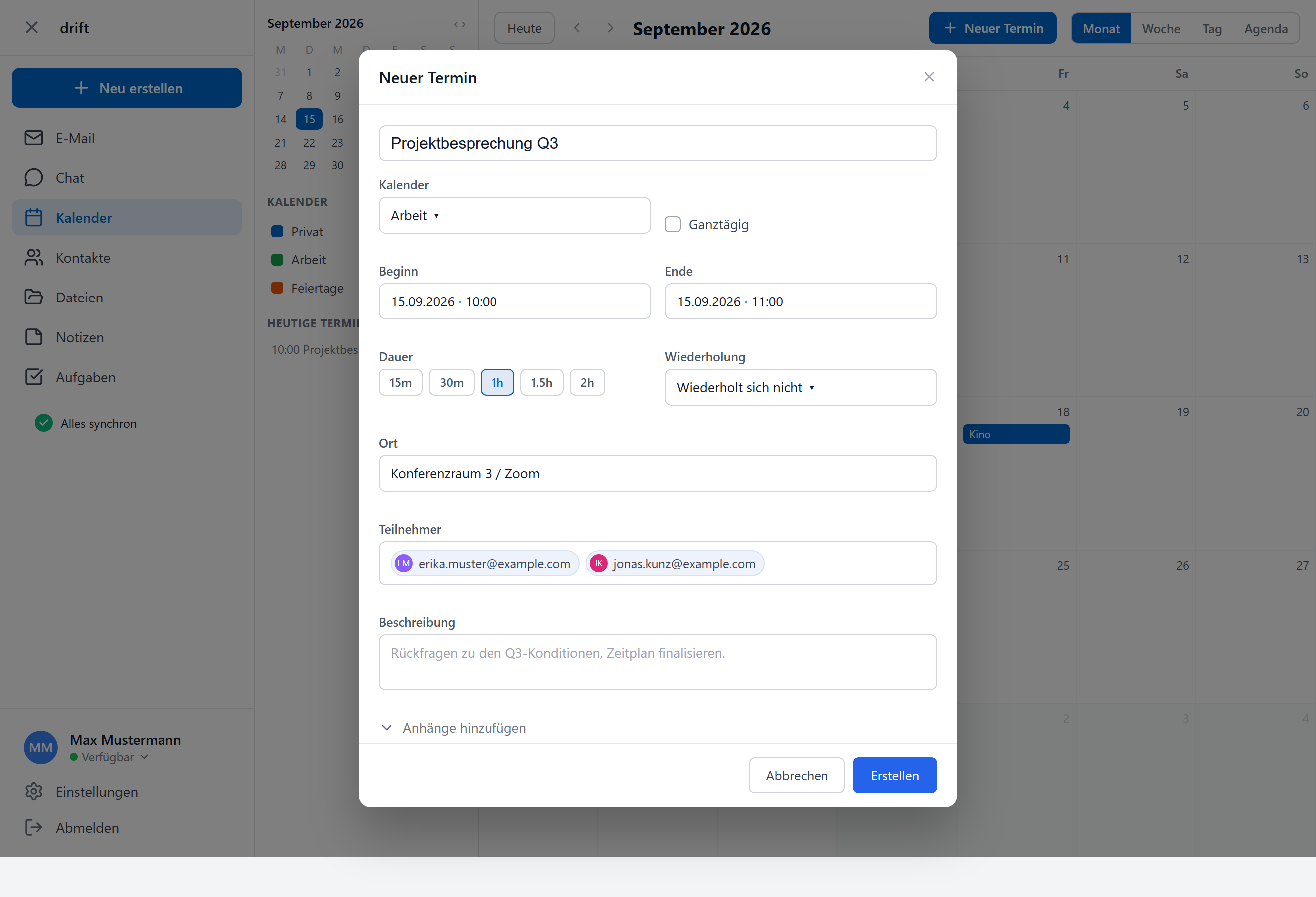The image size is (1316, 897).
Task: Click the EM avatar on erika.muster chip
Action: click(404, 563)
